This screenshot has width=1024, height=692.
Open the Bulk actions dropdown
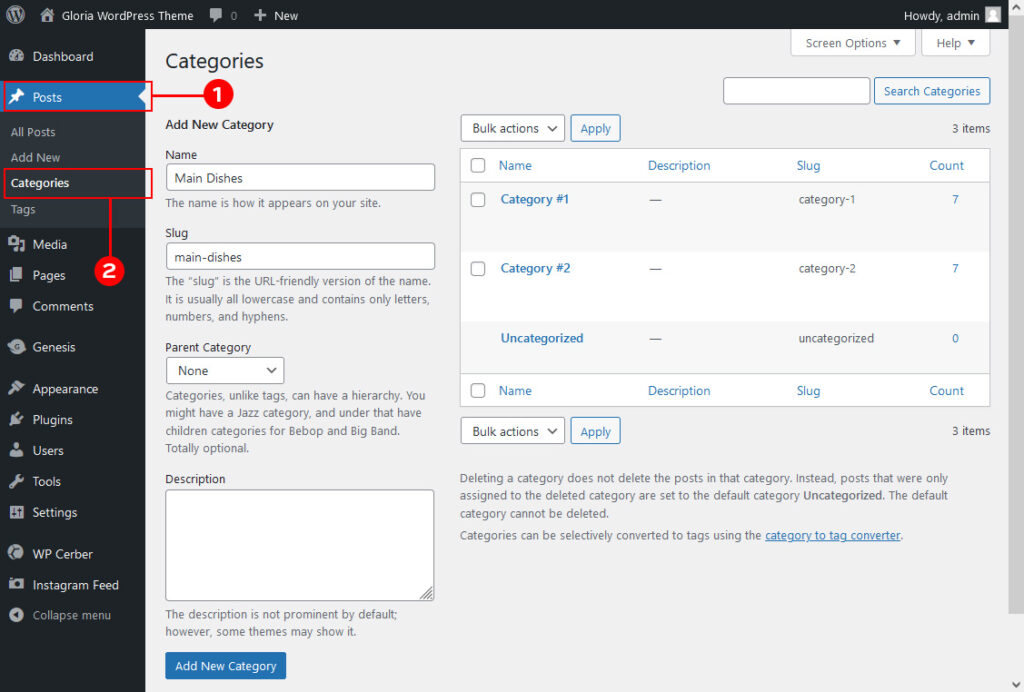[x=512, y=128]
